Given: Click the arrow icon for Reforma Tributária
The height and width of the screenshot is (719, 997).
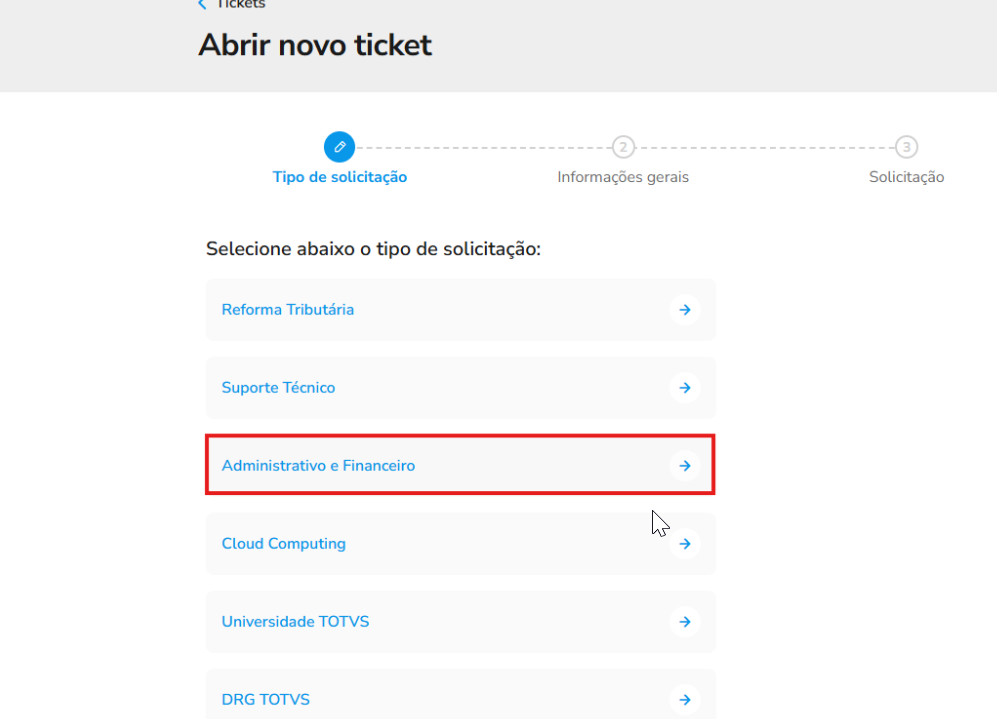Looking at the screenshot, I should pyautogui.click(x=685, y=310).
